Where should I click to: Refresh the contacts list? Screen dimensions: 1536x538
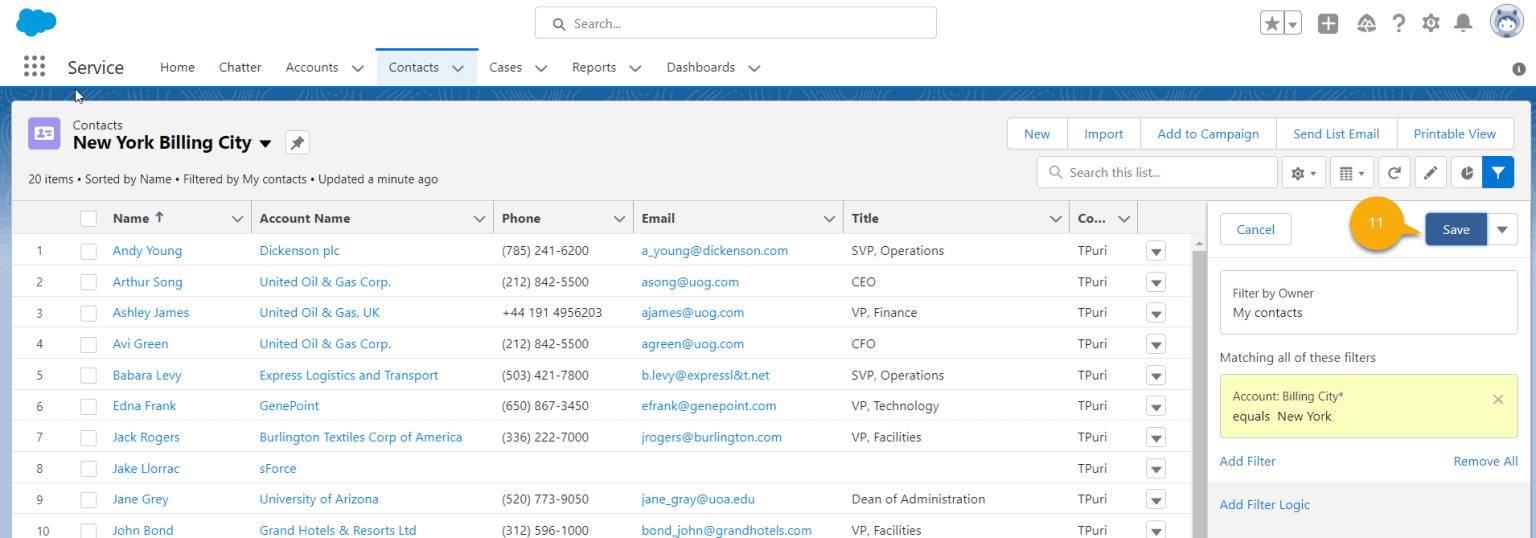1394,173
